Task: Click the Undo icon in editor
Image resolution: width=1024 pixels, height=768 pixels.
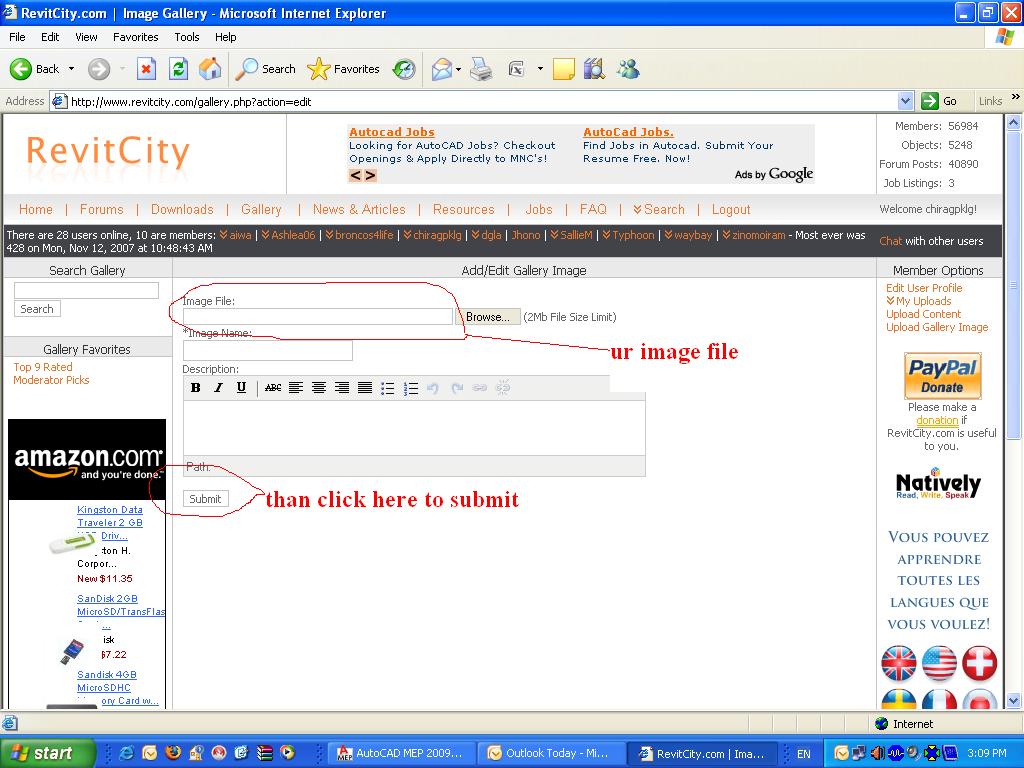Action: 432,388
